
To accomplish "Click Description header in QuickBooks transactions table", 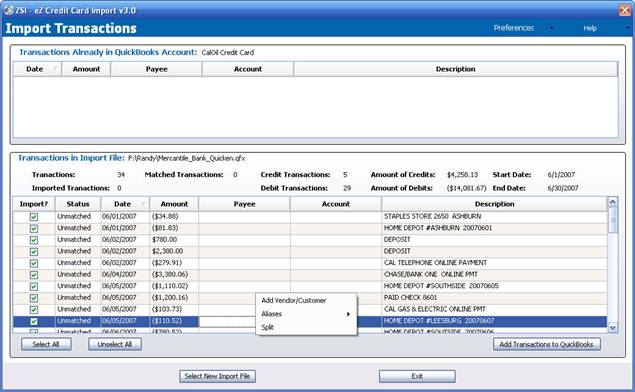I will coord(456,69).
